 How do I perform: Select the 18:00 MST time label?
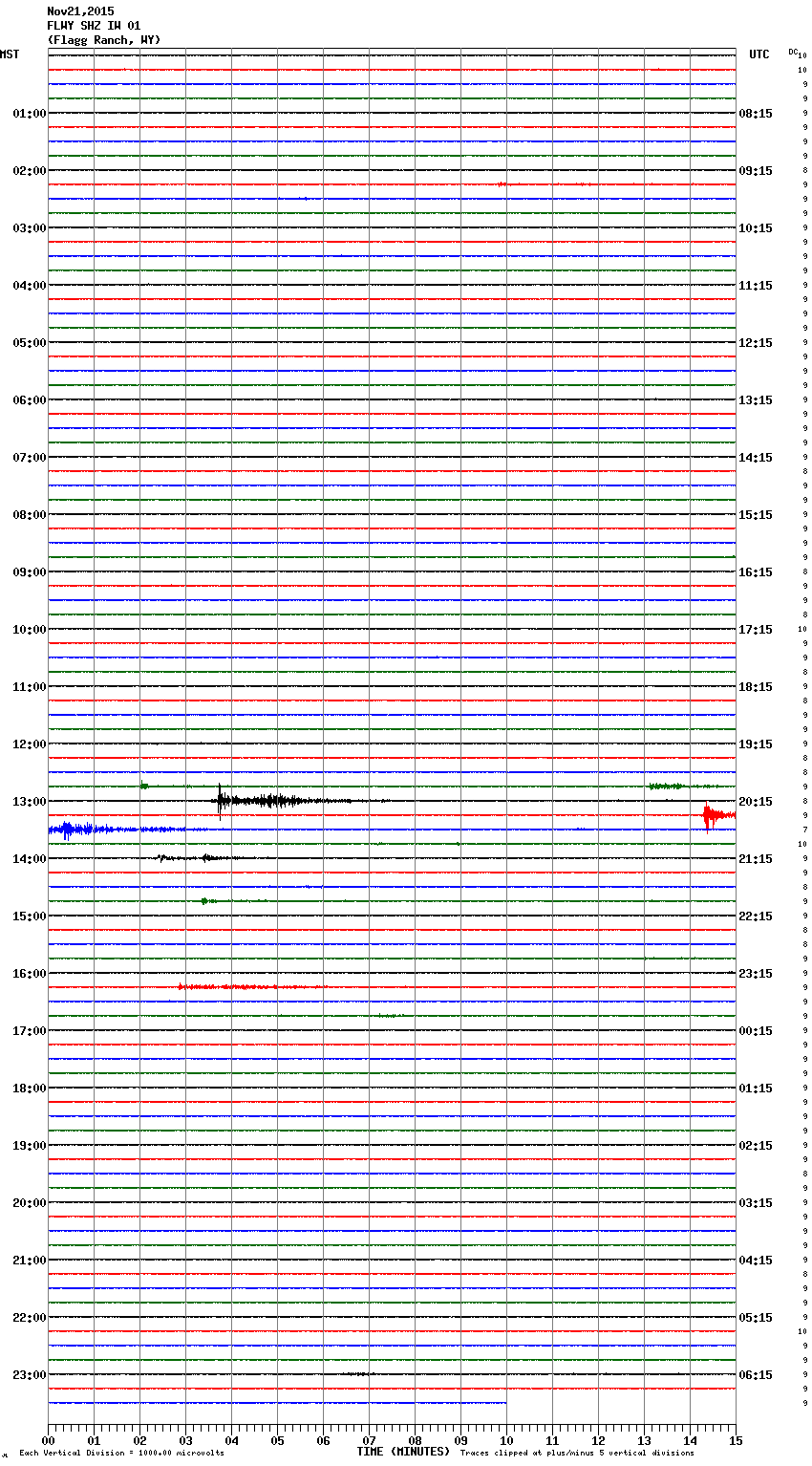[29, 1089]
